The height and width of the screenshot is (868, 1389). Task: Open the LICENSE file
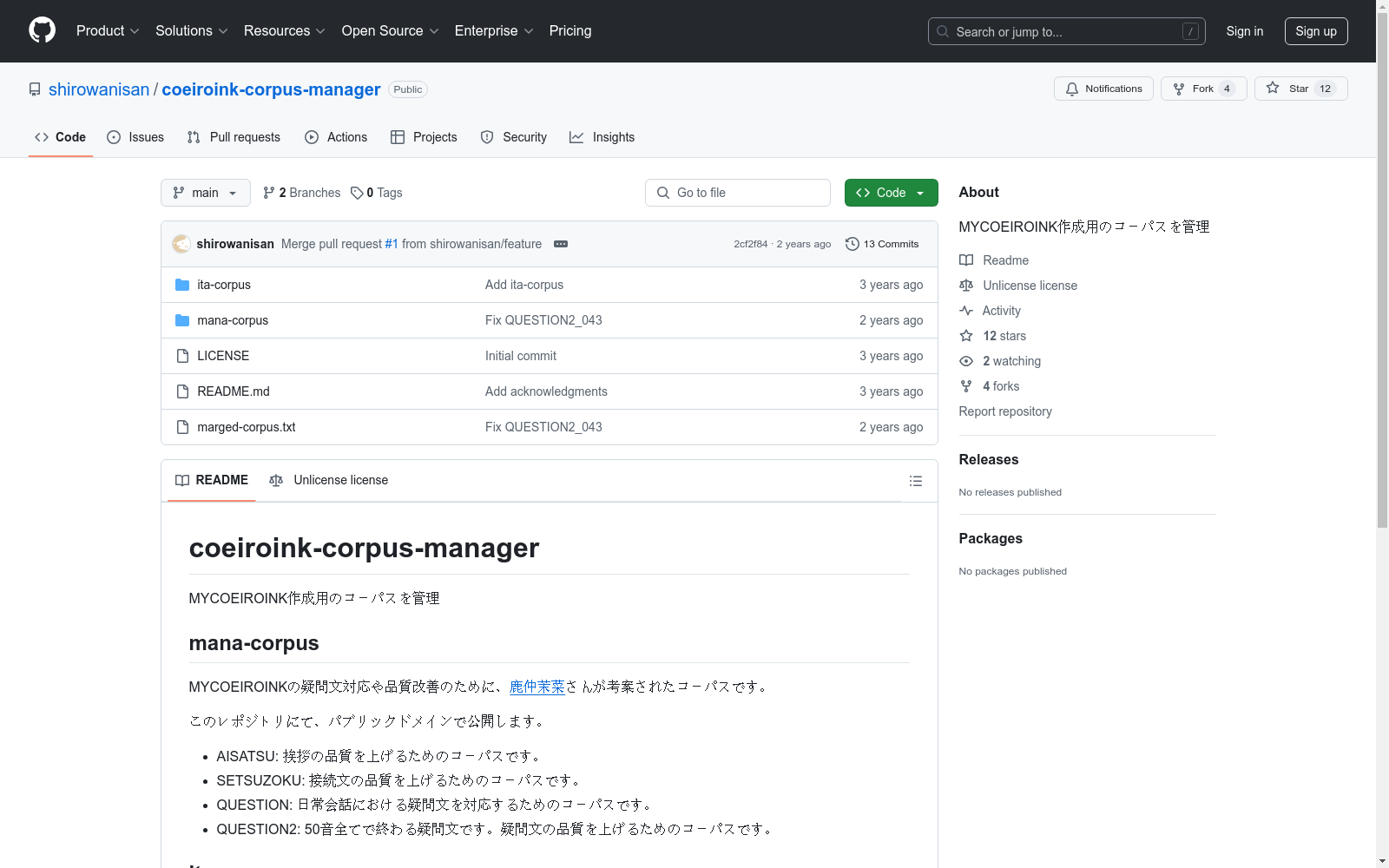(223, 356)
